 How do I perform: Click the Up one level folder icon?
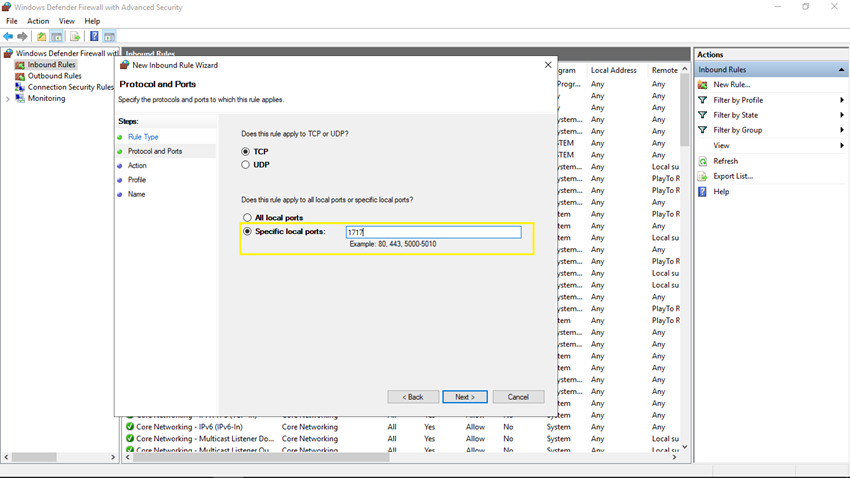(x=41, y=36)
